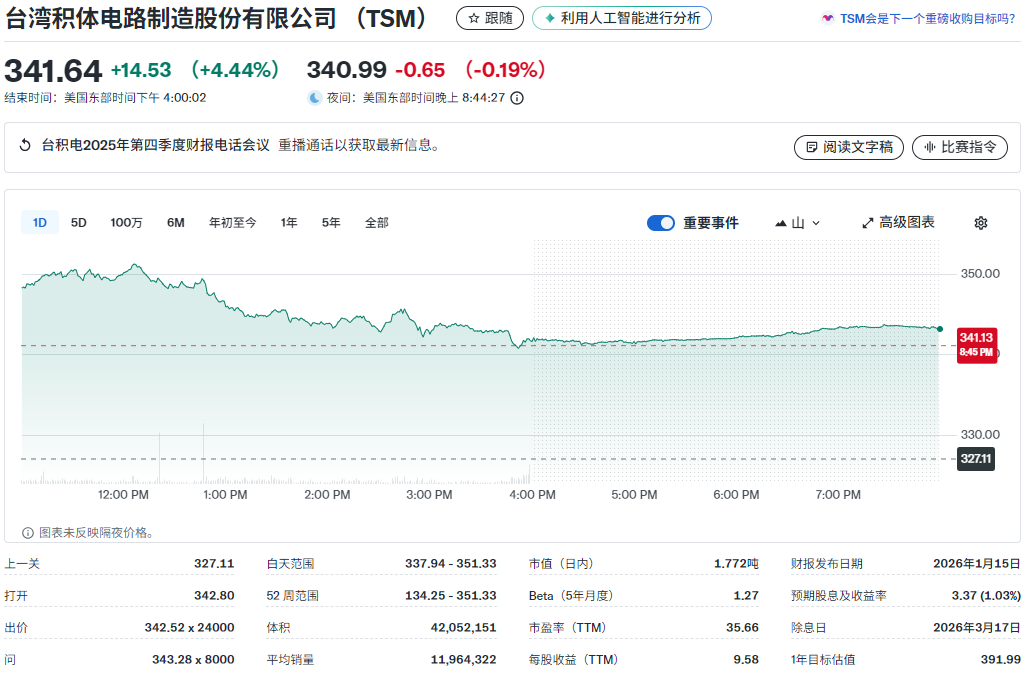Click the expand arrows icon beside 高级图表
This screenshot has width=1035, height=674.
[867, 222]
